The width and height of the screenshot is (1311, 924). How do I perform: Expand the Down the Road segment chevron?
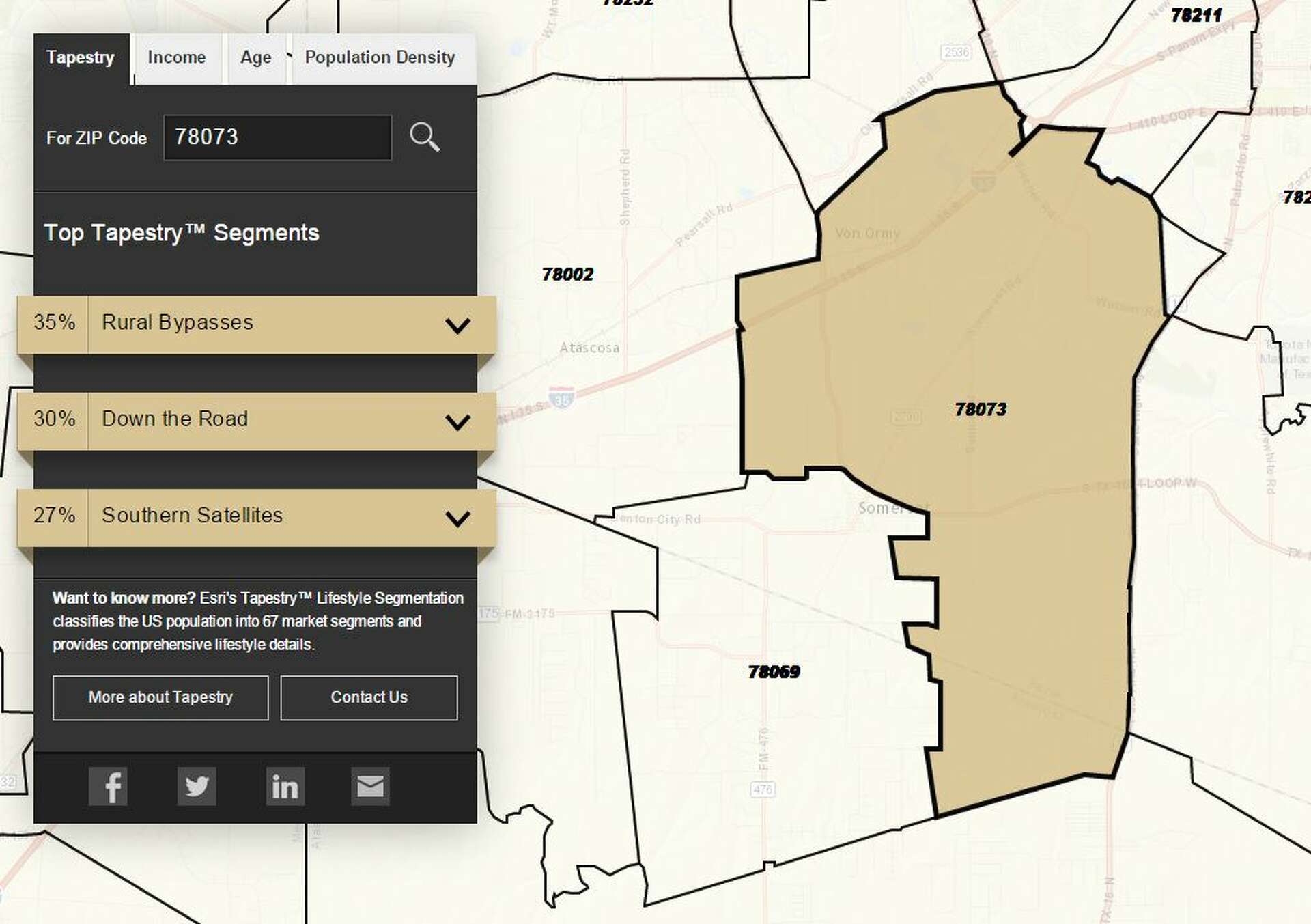(457, 421)
